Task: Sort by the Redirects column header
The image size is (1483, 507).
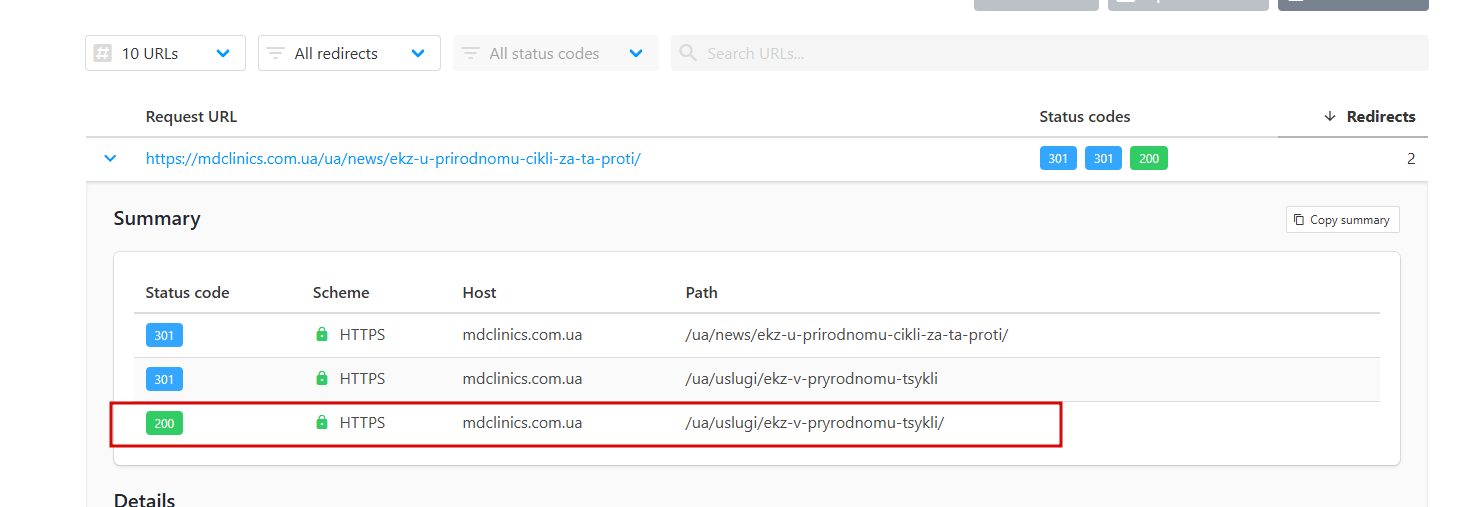Action: tap(1380, 117)
